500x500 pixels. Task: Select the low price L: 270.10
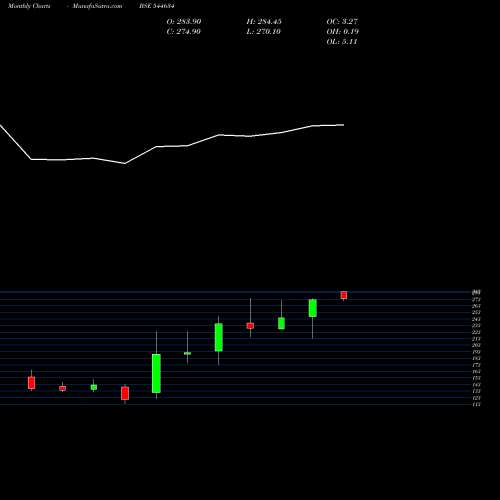point(263,31)
